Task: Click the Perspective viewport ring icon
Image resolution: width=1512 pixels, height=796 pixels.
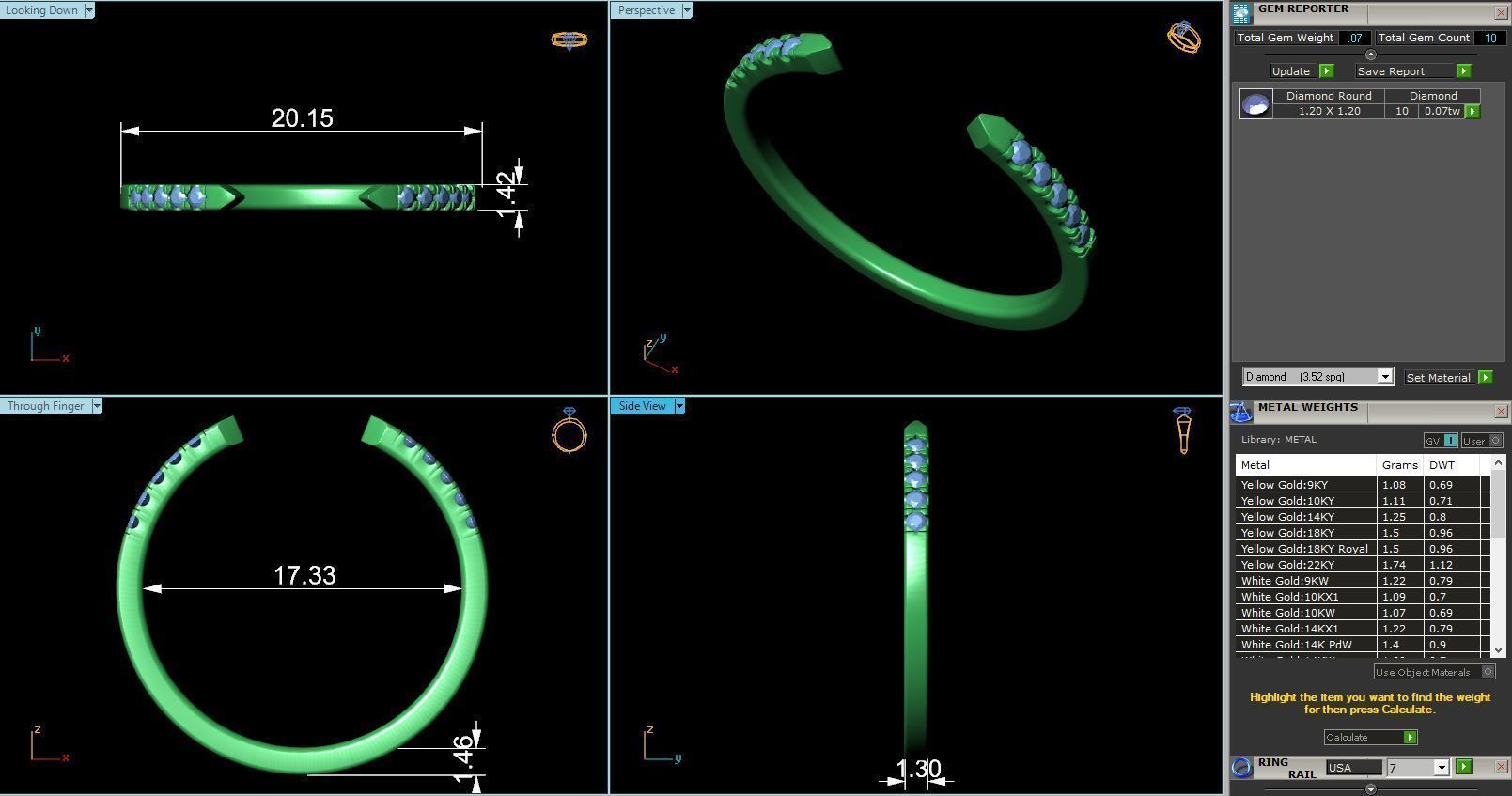Action: [1183, 37]
